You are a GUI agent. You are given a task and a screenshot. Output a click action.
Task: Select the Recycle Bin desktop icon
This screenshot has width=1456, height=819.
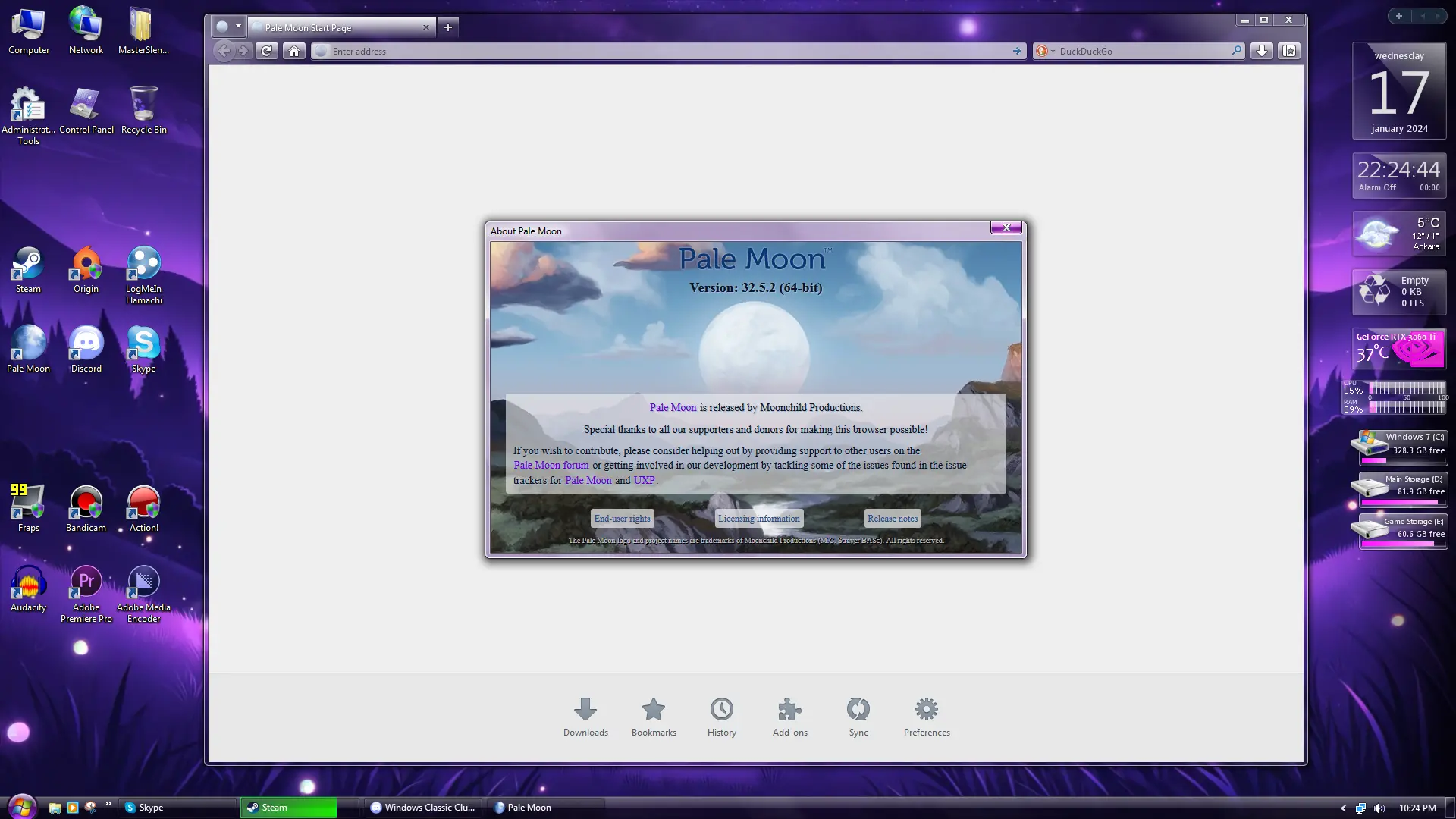(x=143, y=111)
